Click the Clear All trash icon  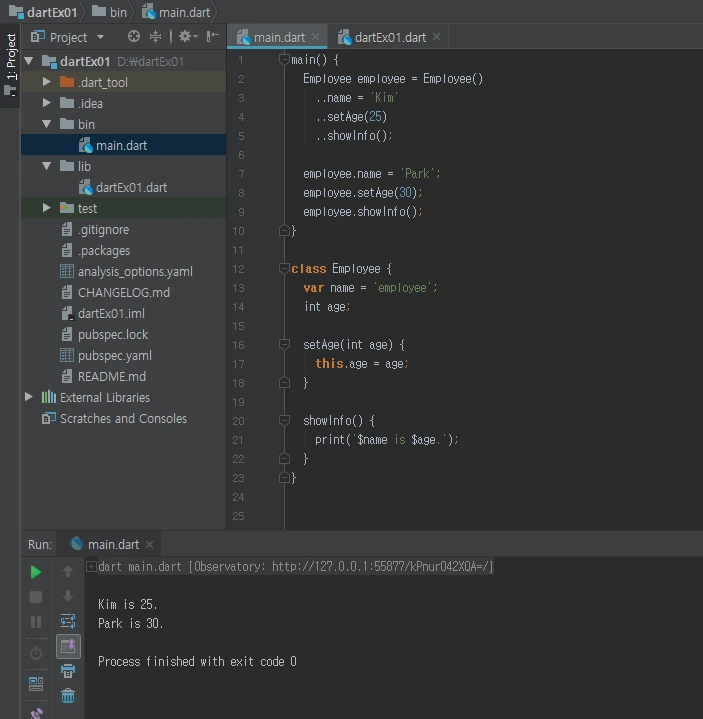68,696
